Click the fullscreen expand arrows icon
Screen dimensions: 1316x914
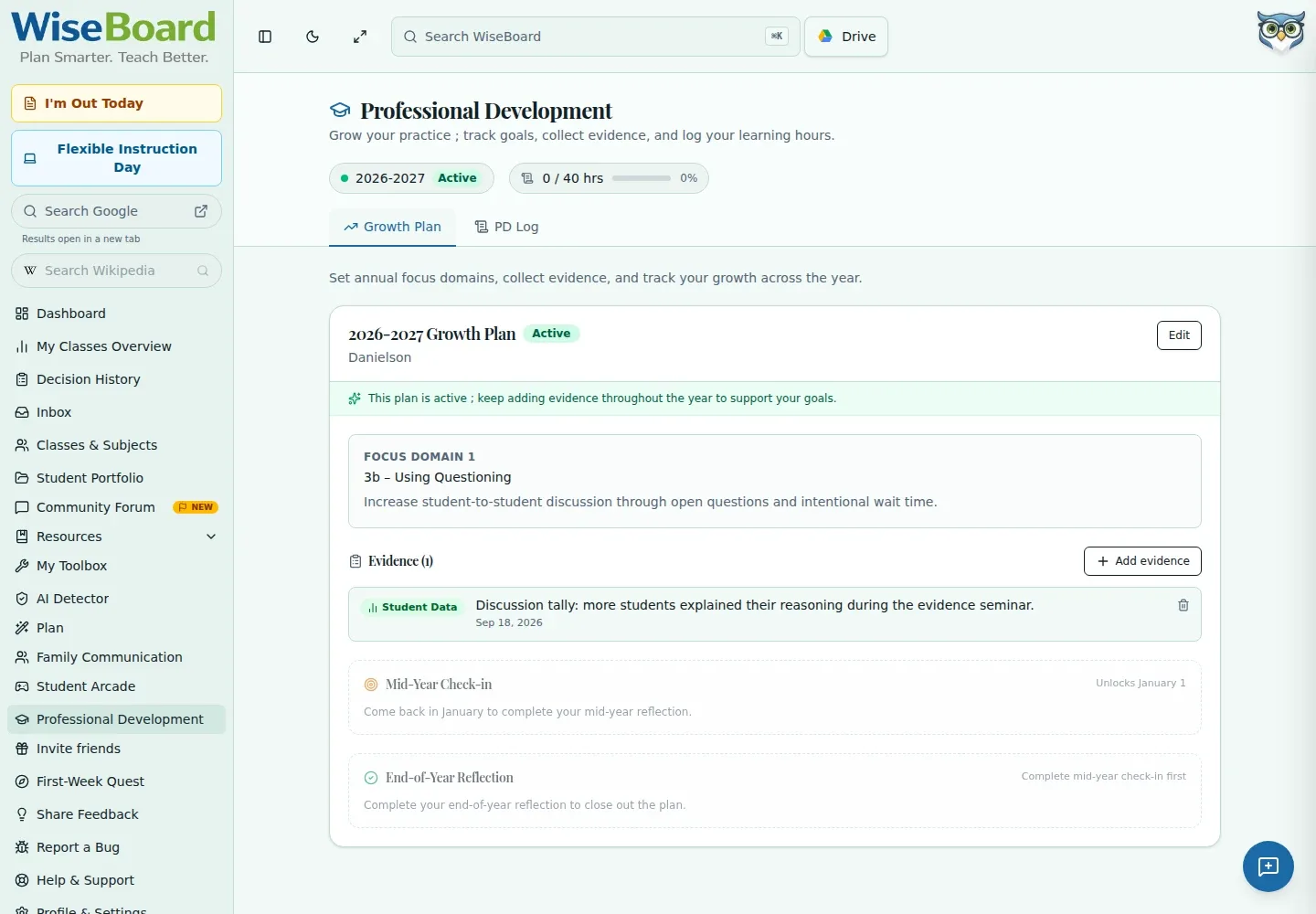click(x=360, y=37)
